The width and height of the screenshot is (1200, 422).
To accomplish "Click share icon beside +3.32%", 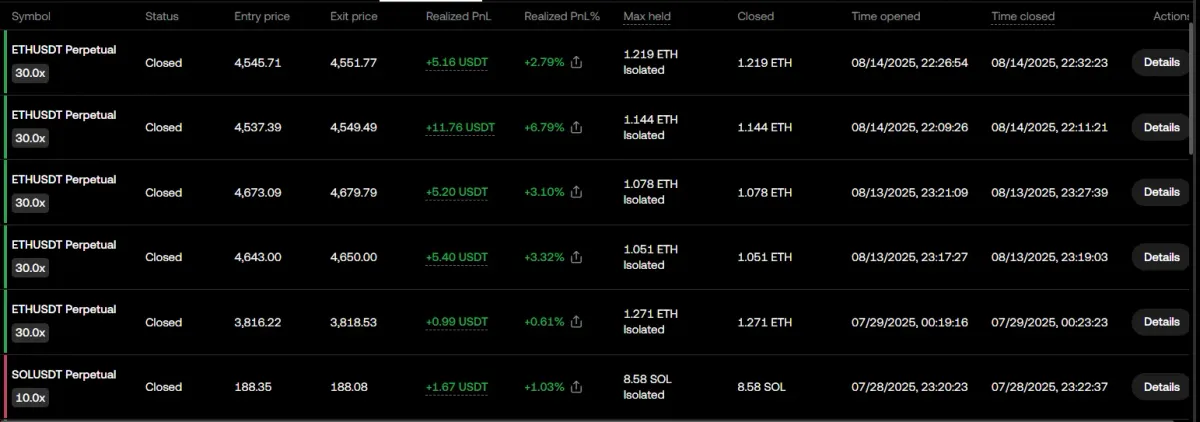I will click(577, 257).
